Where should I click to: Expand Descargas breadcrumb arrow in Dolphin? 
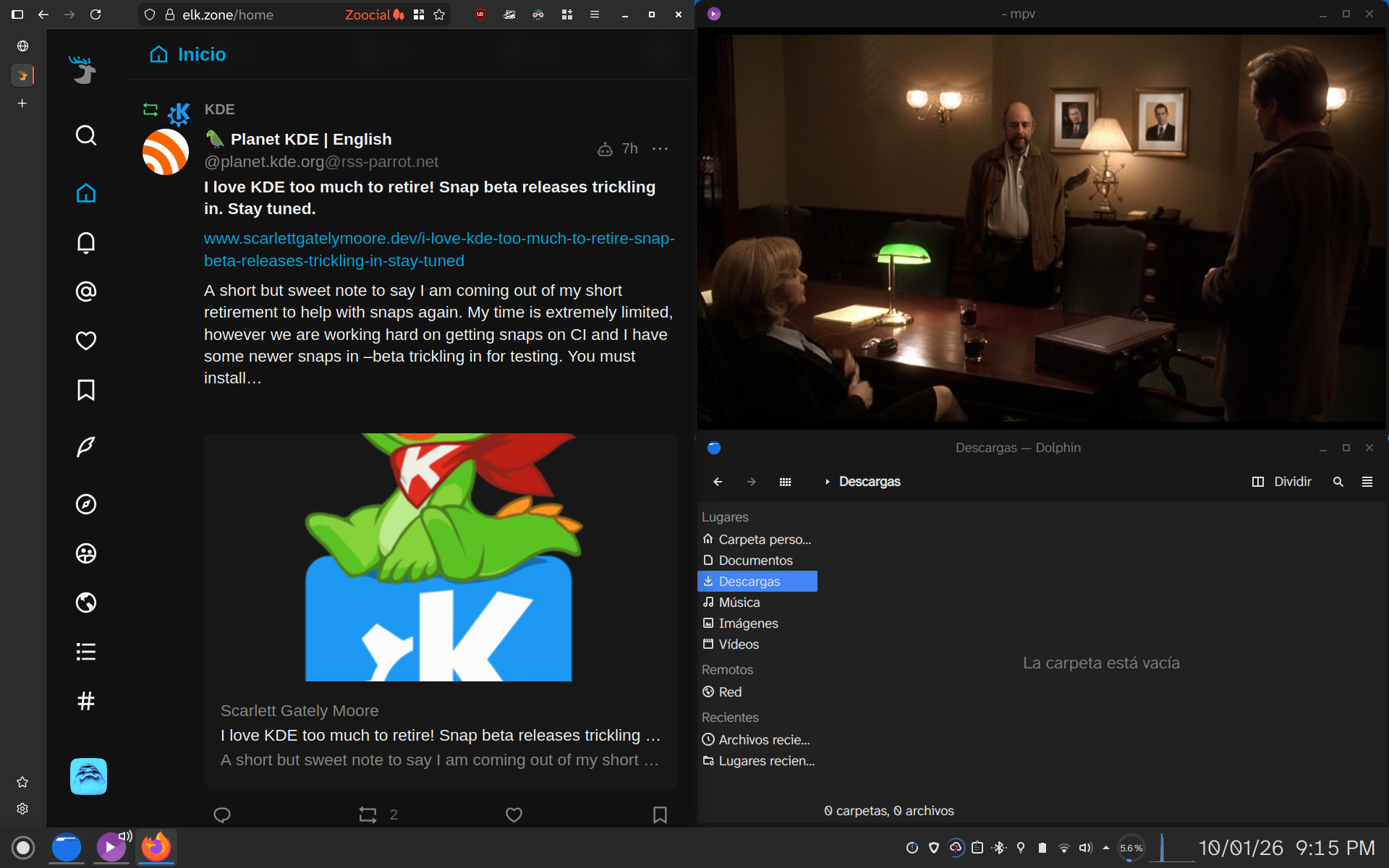click(827, 482)
